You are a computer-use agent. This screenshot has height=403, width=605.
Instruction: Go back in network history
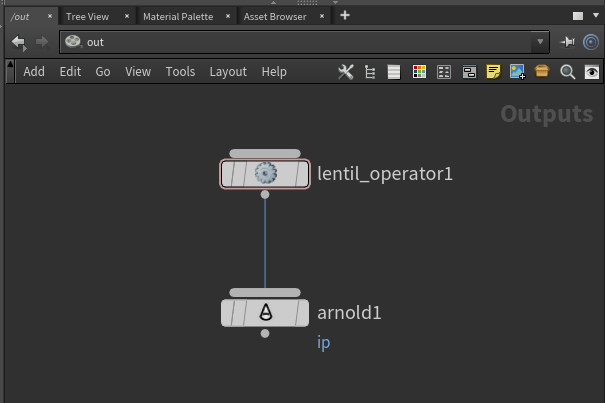coord(18,42)
